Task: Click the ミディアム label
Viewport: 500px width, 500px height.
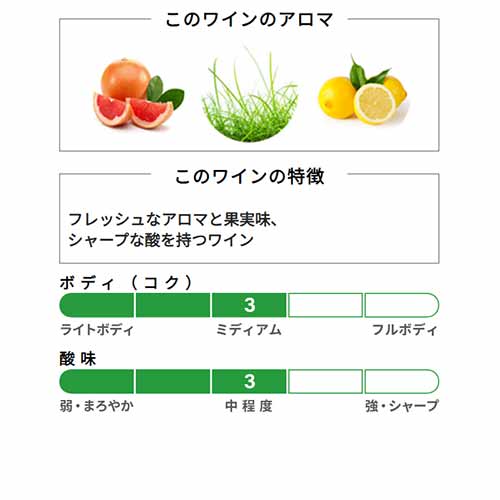Action: click(249, 330)
